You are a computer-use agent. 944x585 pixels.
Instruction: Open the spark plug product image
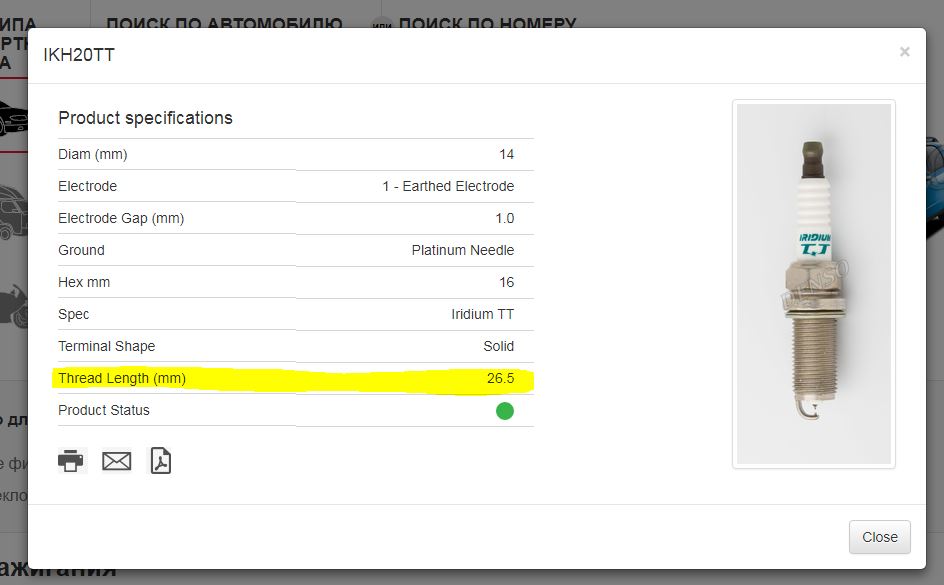[813, 284]
